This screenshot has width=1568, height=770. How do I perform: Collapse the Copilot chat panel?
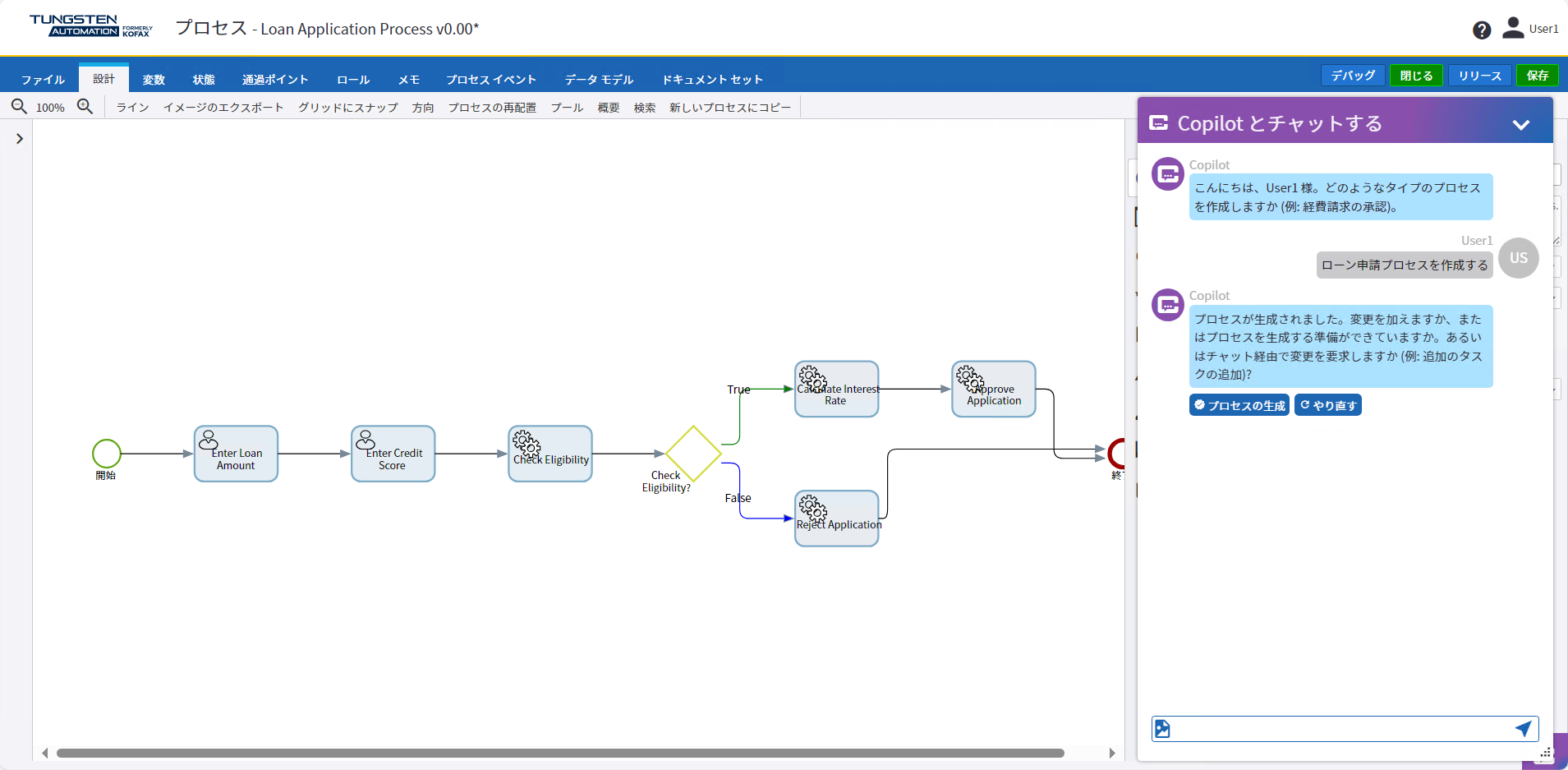(1520, 125)
